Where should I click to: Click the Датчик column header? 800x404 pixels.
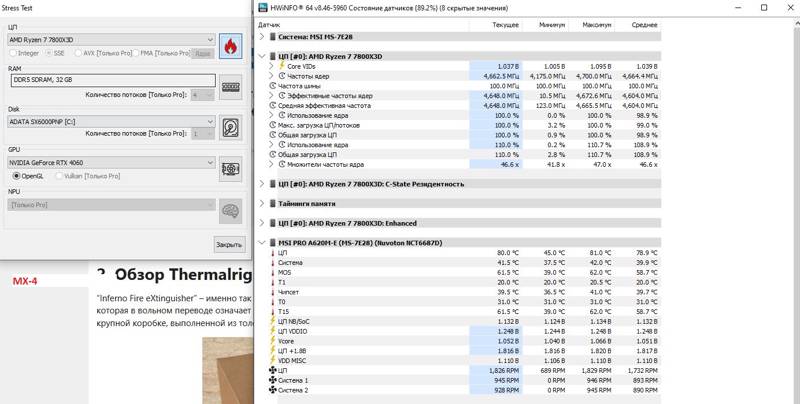(269, 25)
